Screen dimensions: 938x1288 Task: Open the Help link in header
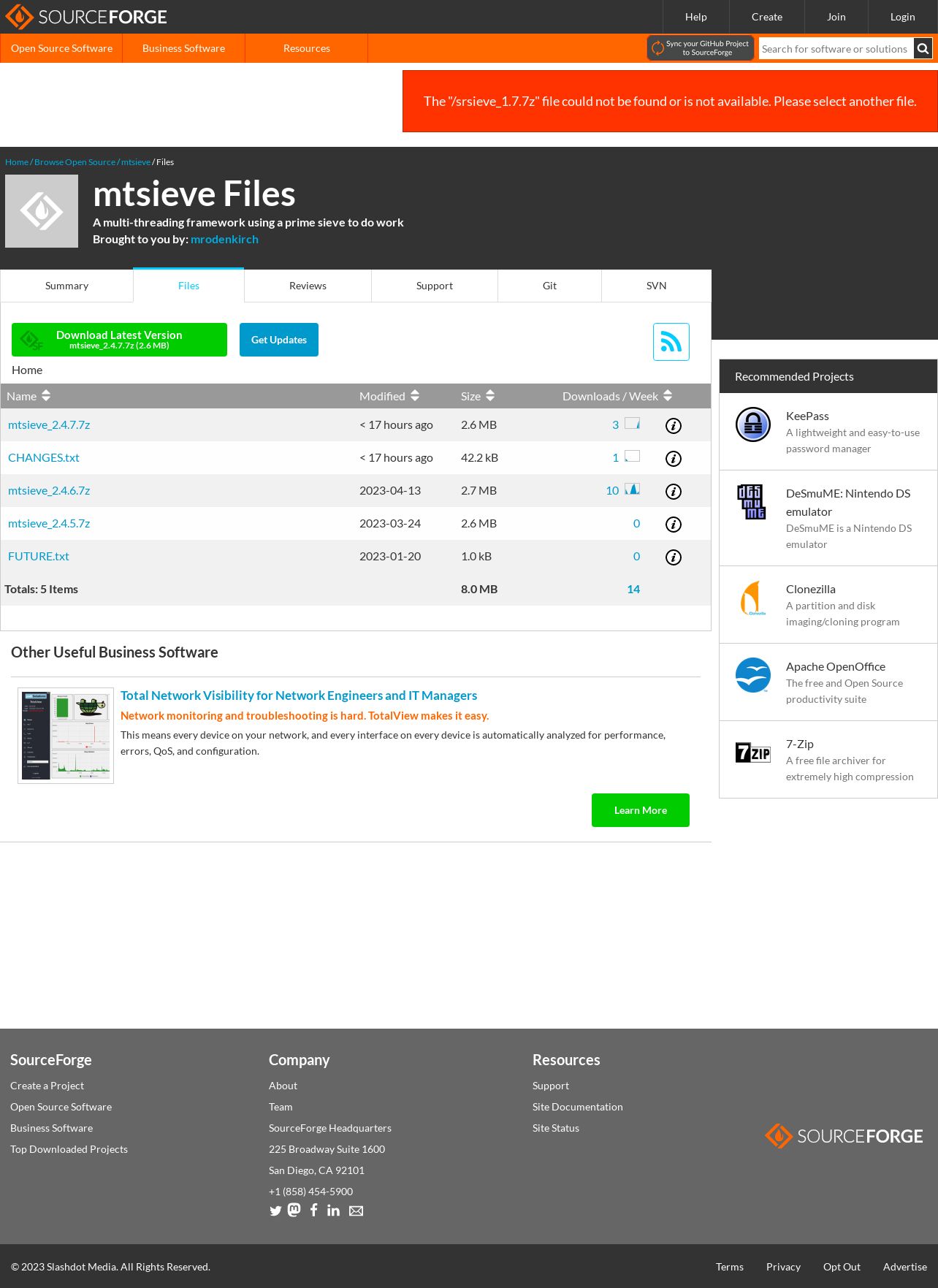click(x=695, y=17)
